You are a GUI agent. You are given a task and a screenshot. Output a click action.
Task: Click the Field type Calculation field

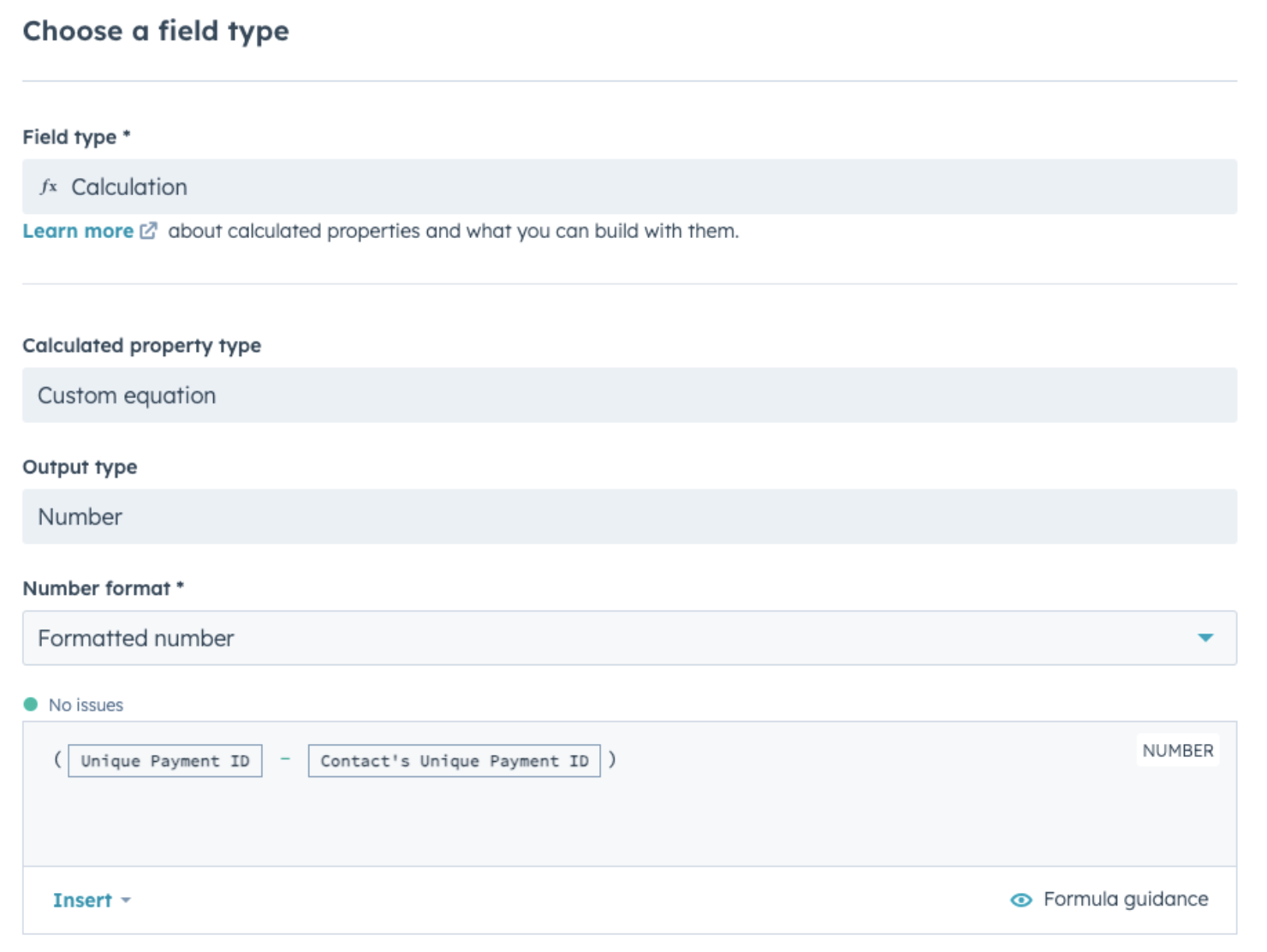(629, 187)
